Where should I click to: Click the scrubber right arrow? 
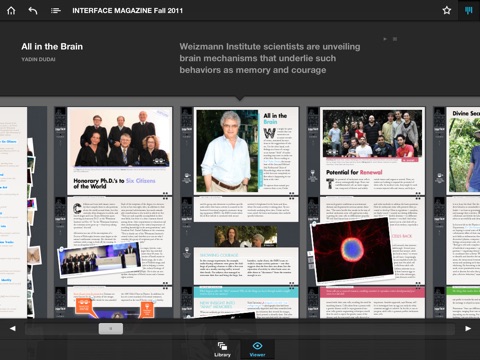[468, 329]
